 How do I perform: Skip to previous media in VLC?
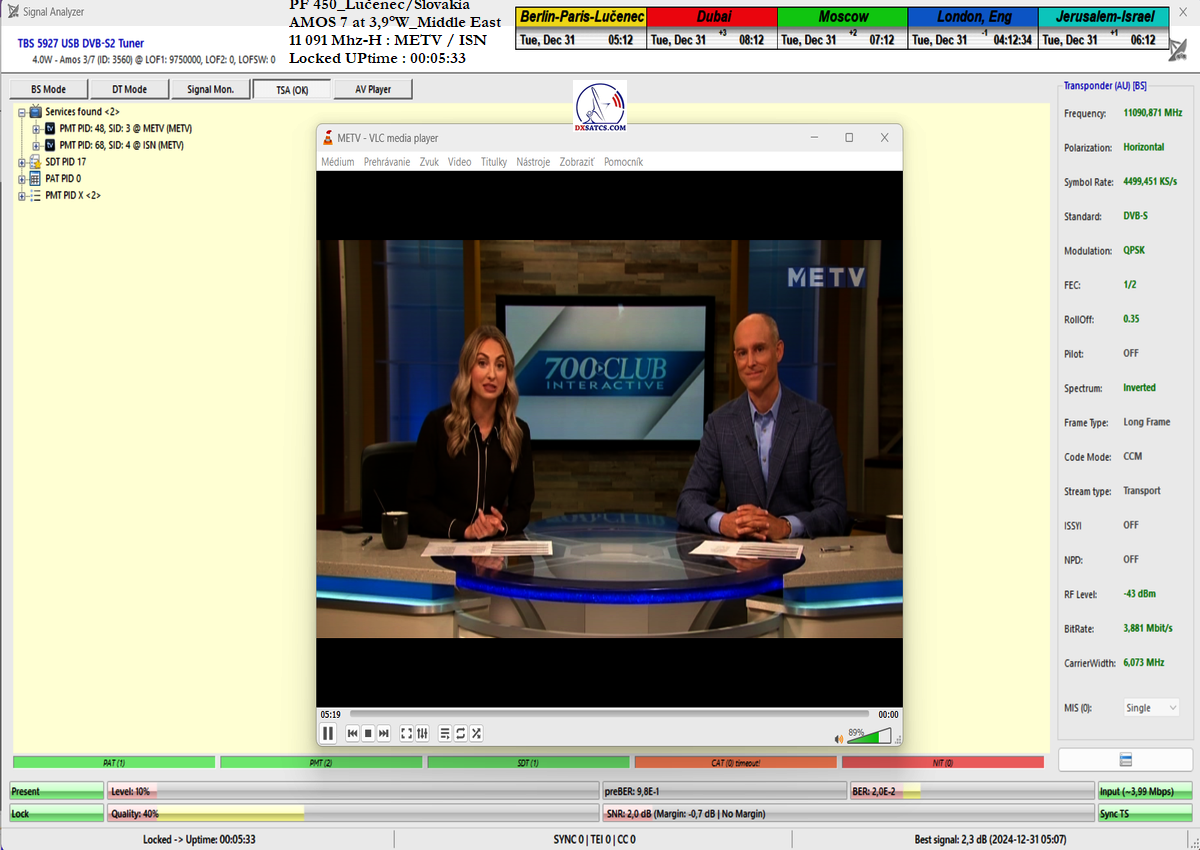(353, 733)
